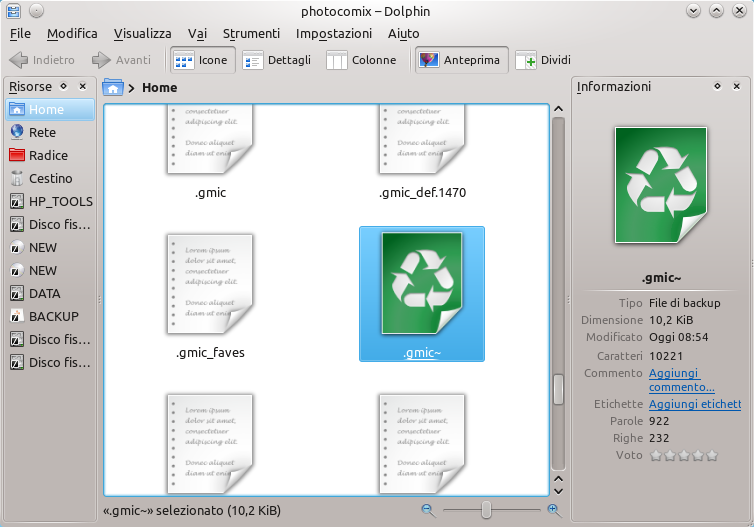
Task: Click the vertical scrollbar handle
Action: pyautogui.click(x=558, y=389)
